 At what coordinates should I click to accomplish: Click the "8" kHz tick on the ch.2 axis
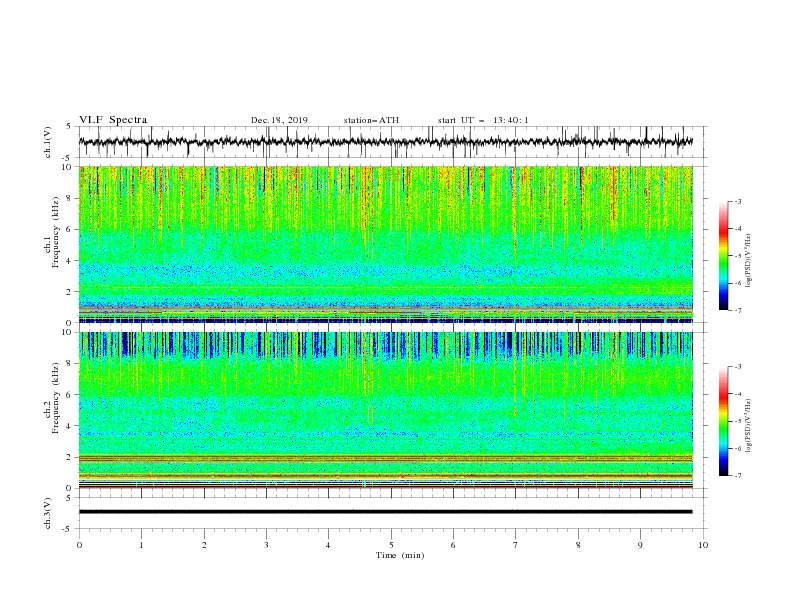click(70, 364)
